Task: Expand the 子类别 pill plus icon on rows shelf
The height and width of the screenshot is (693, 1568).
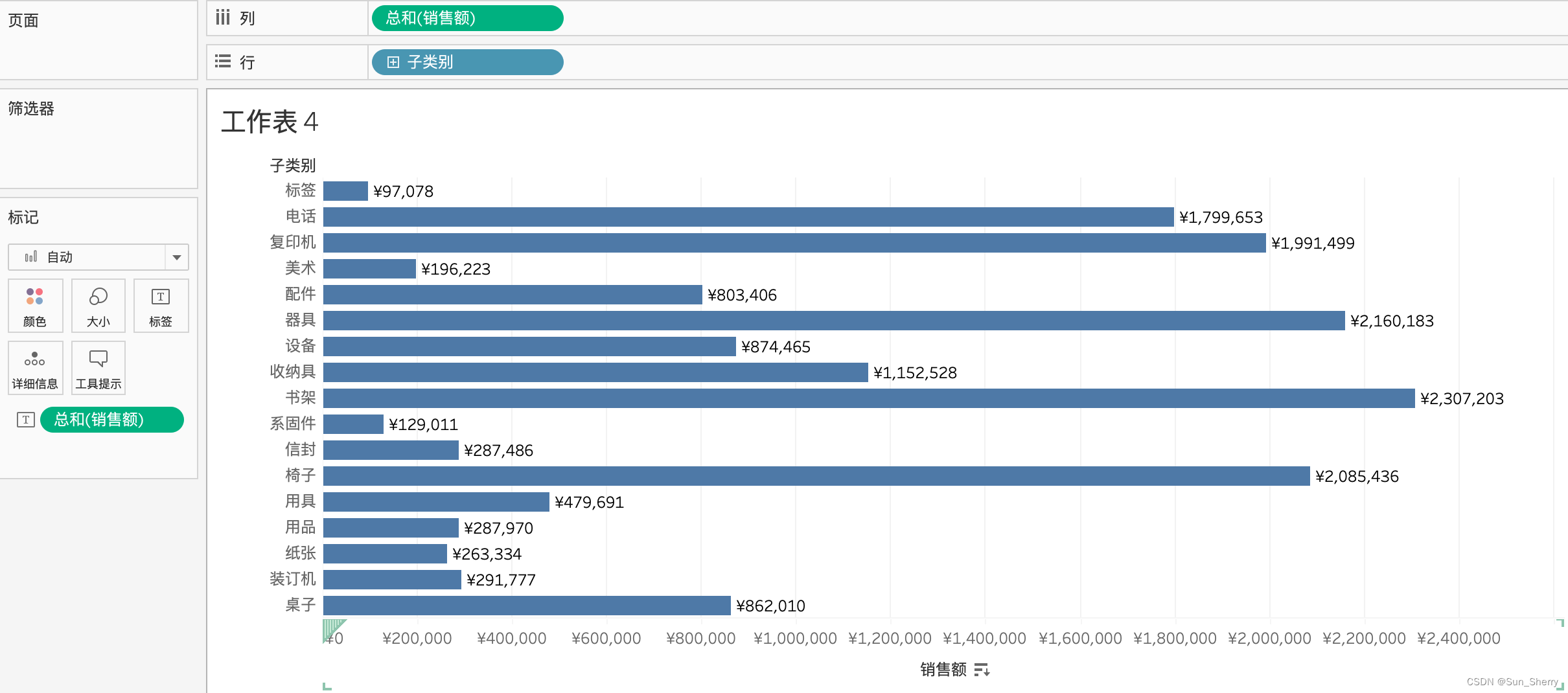Action: (393, 62)
